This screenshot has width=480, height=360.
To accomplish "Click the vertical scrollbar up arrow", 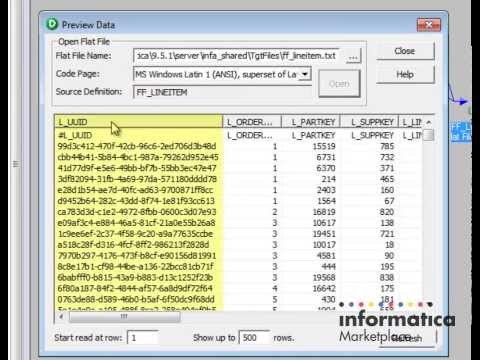I will tap(429, 122).
